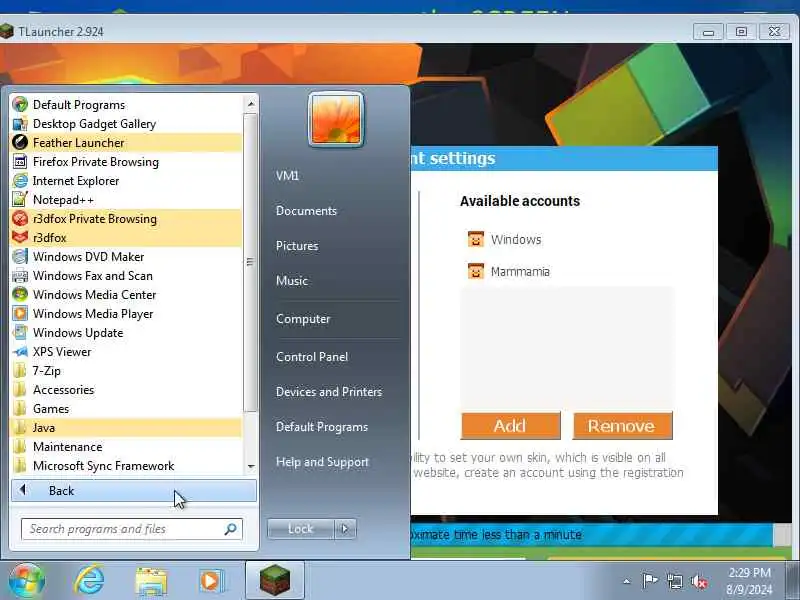Click the Search programs and files field
This screenshot has width=800, height=600.
tap(132, 529)
